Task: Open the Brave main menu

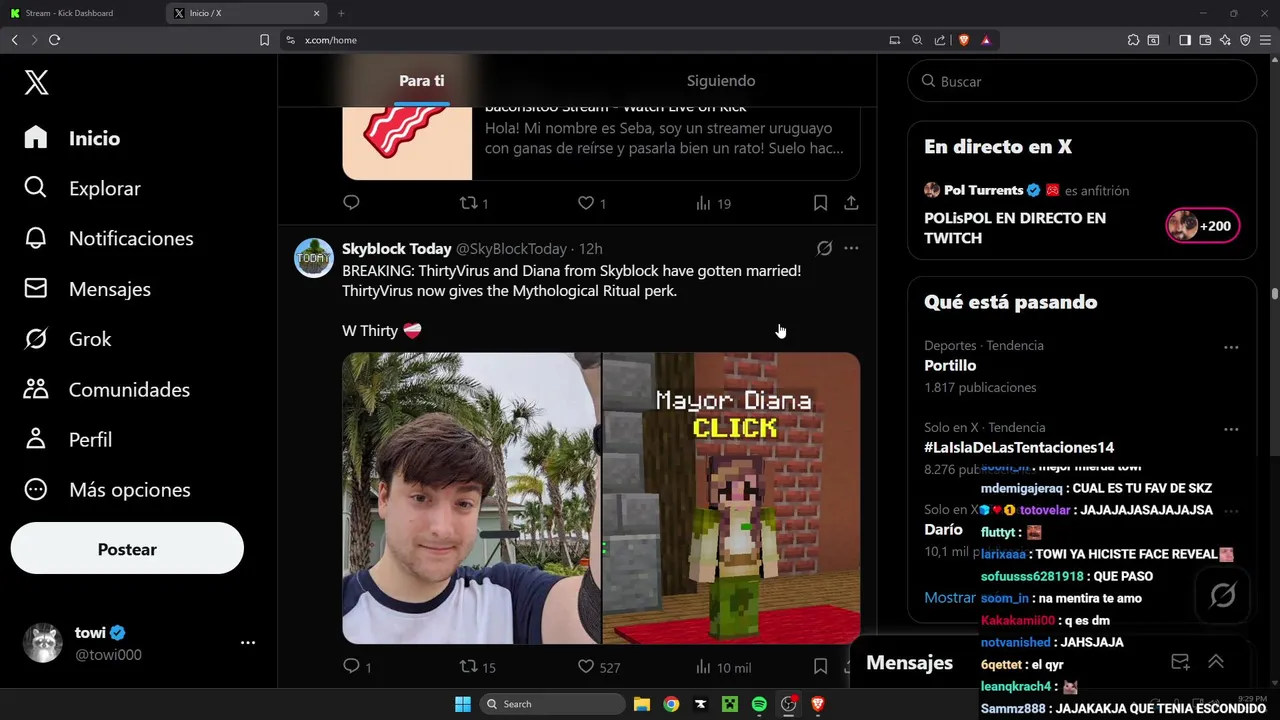Action: (x=1265, y=40)
